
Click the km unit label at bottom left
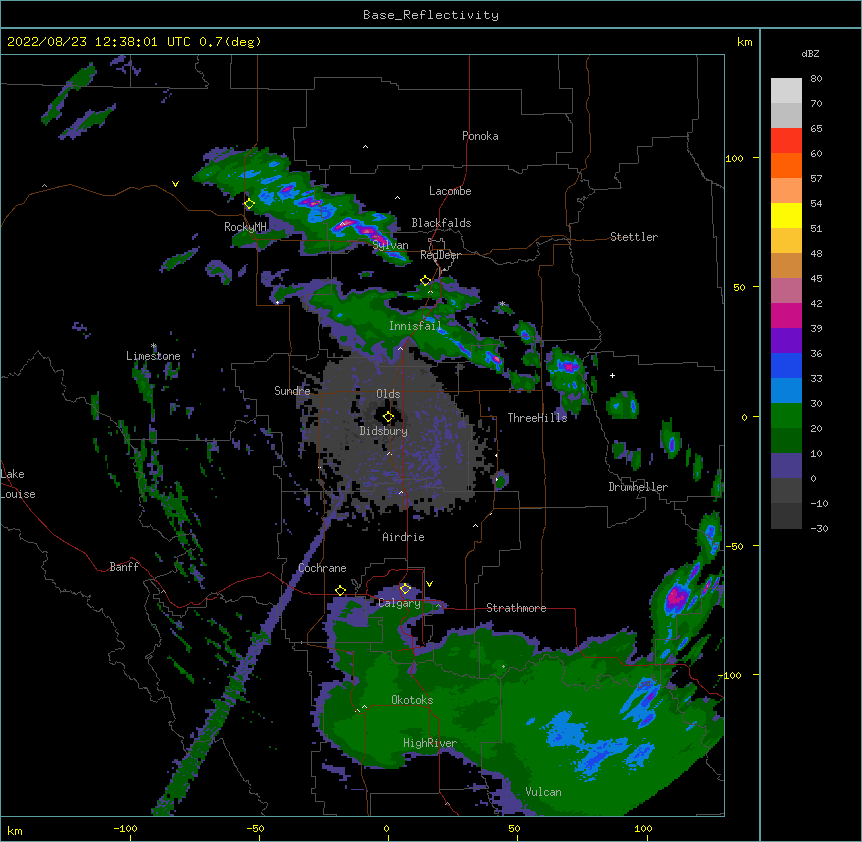15,830
